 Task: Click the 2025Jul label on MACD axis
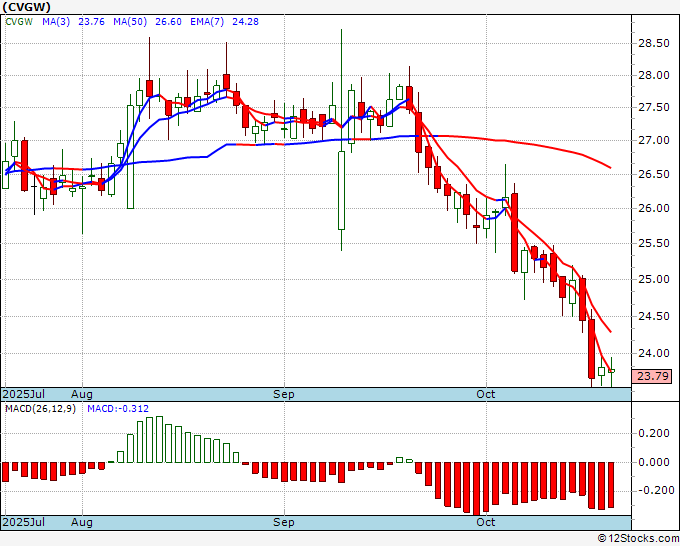click(x=24, y=522)
